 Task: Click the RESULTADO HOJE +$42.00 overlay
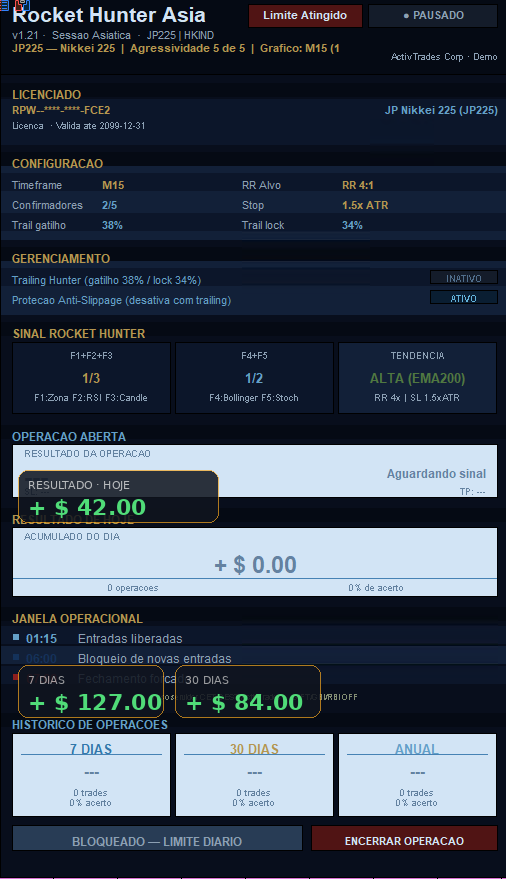coord(118,497)
